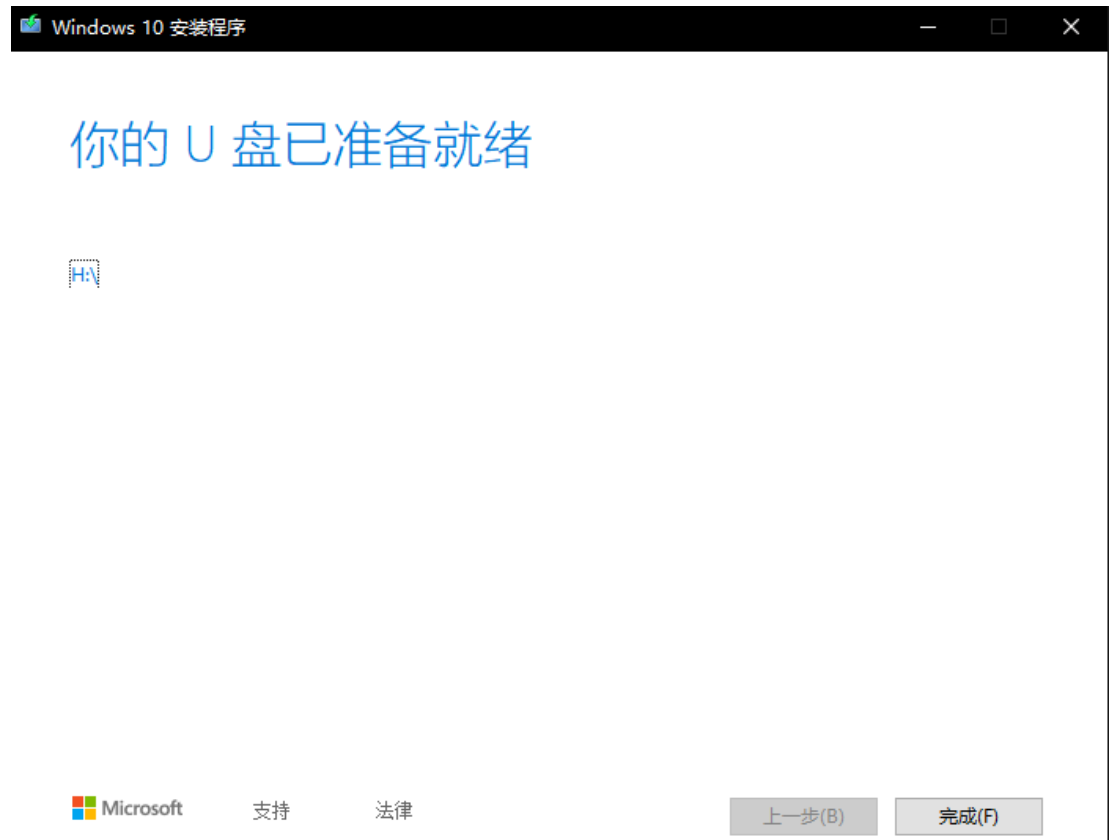Click the maximize icon on the title bar
This screenshot has width=1114, height=840.
pos(998,27)
